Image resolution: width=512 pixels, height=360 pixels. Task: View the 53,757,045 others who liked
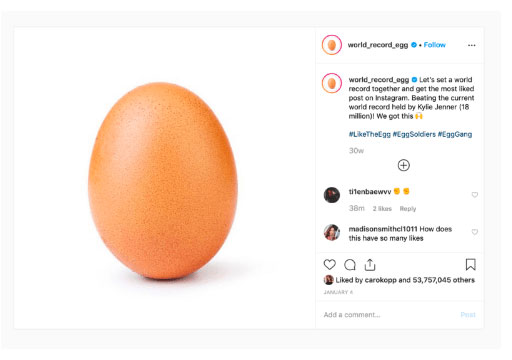[443, 280]
